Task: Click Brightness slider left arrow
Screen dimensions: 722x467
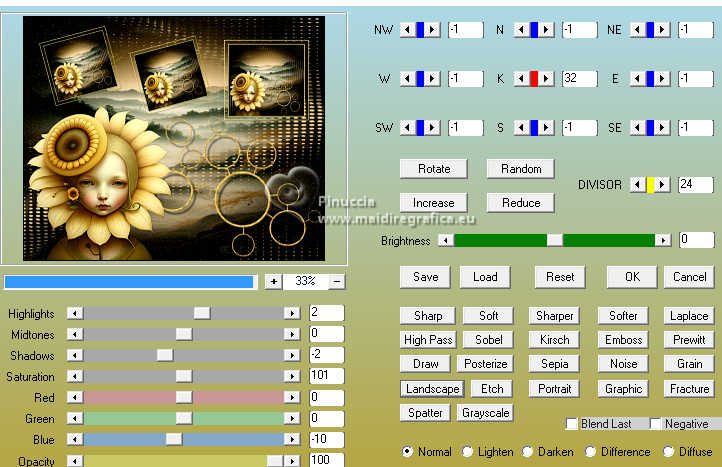Action: coord(445,240)
